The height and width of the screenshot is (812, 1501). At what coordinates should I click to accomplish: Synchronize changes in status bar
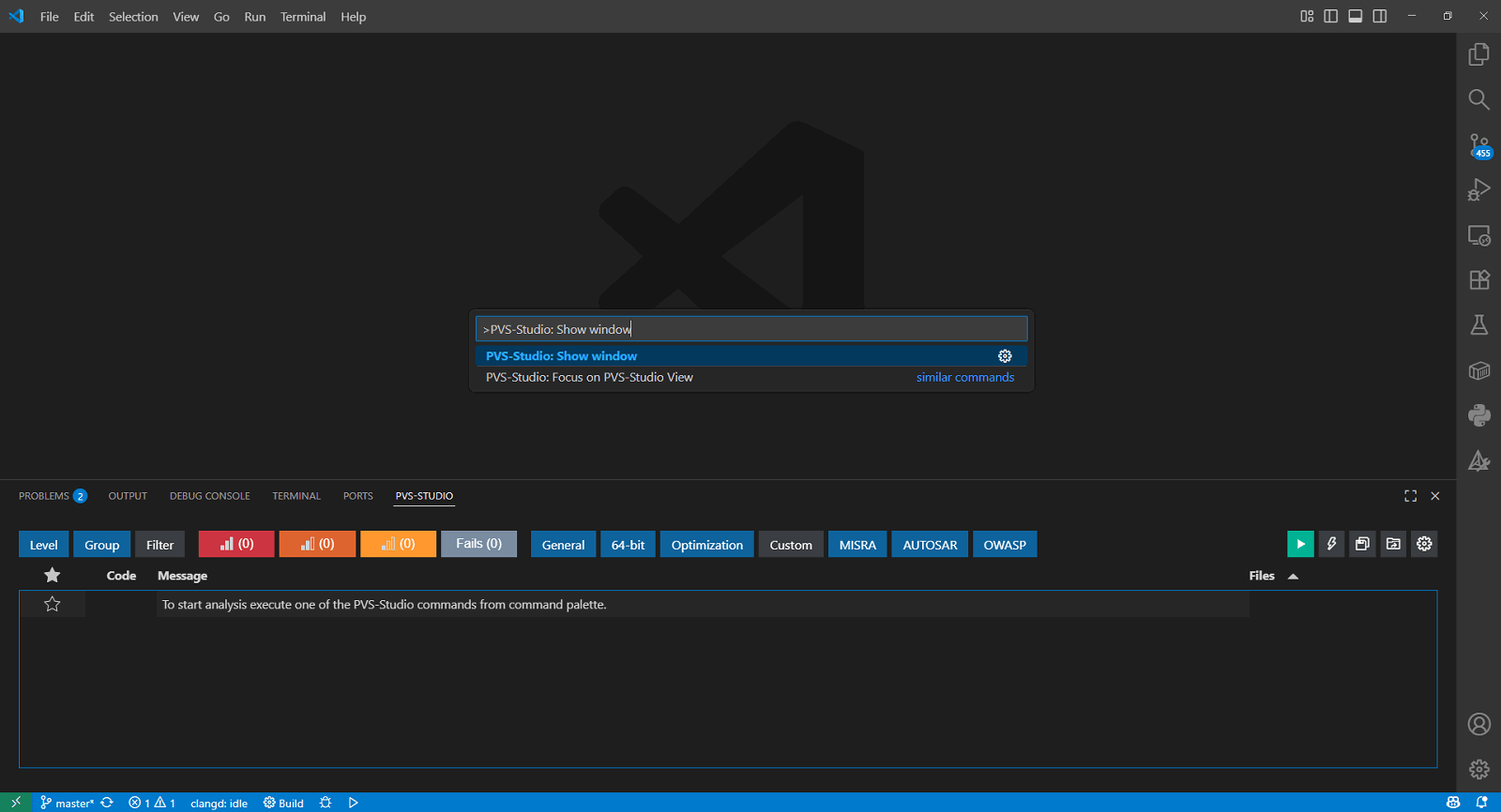point(107,803)
